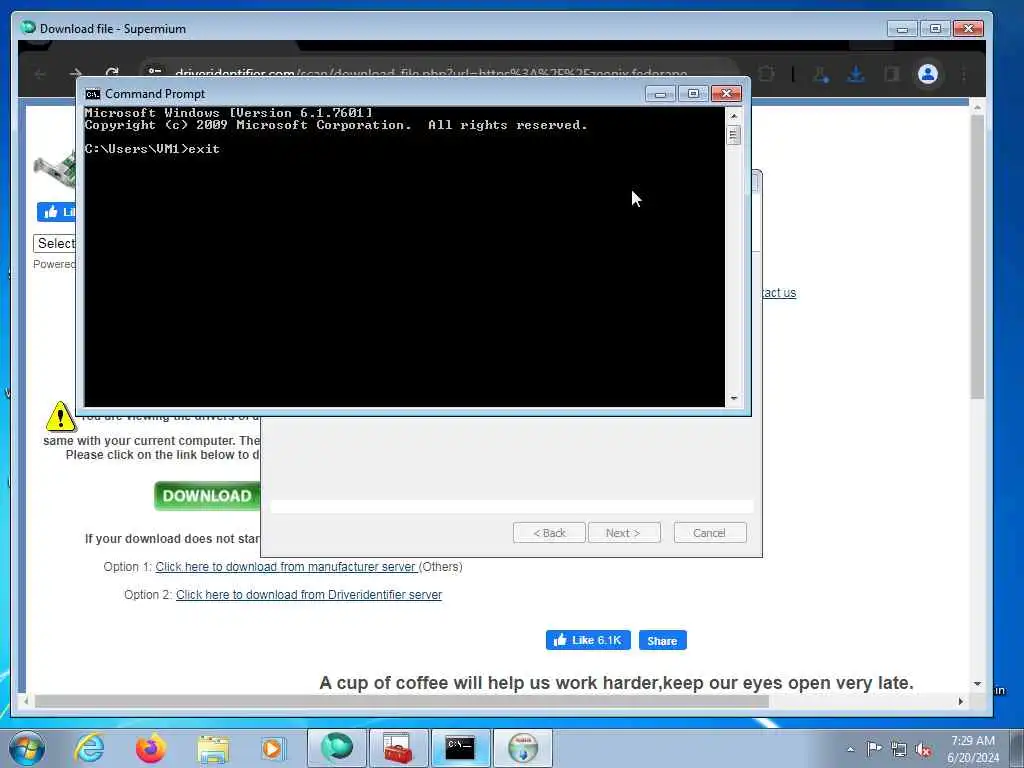Click the yellow warning triangle icon
This screenshot has height=768, width=1024.
coord(60,417)
